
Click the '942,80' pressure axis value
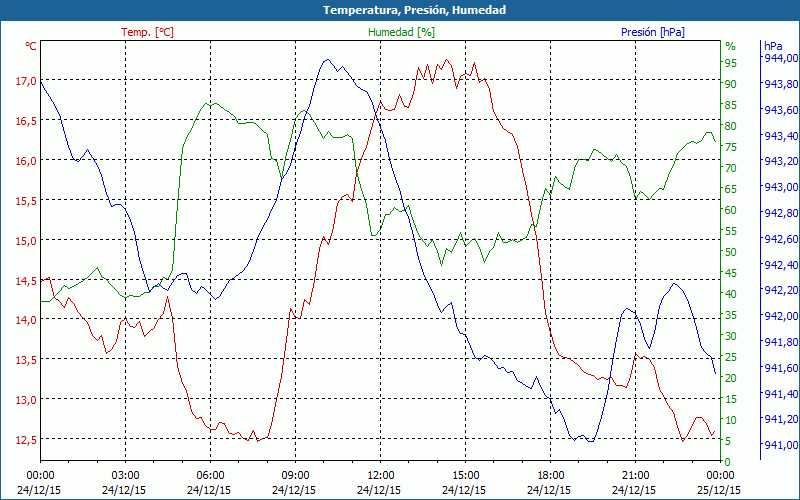[x=781, y=213]
